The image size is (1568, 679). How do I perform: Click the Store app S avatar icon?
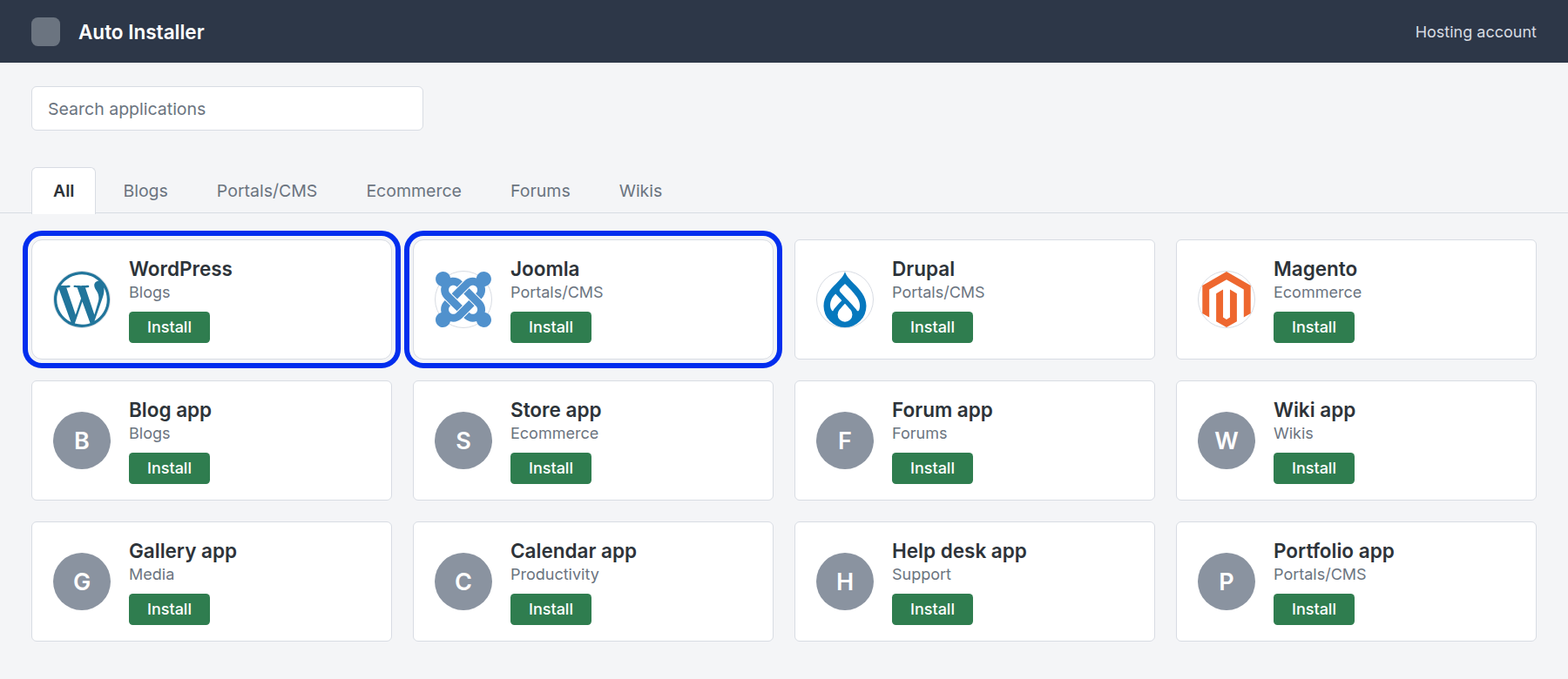click(x=463, y=440)
